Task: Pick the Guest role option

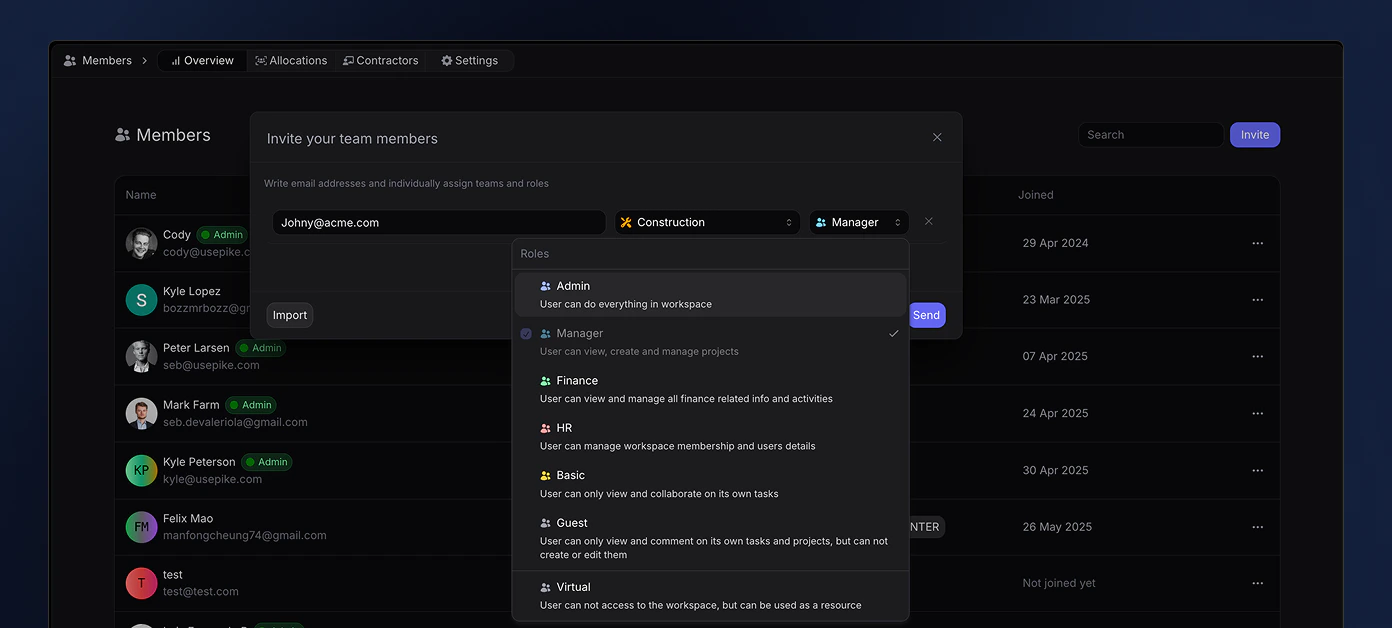Action: coord(711,538)
